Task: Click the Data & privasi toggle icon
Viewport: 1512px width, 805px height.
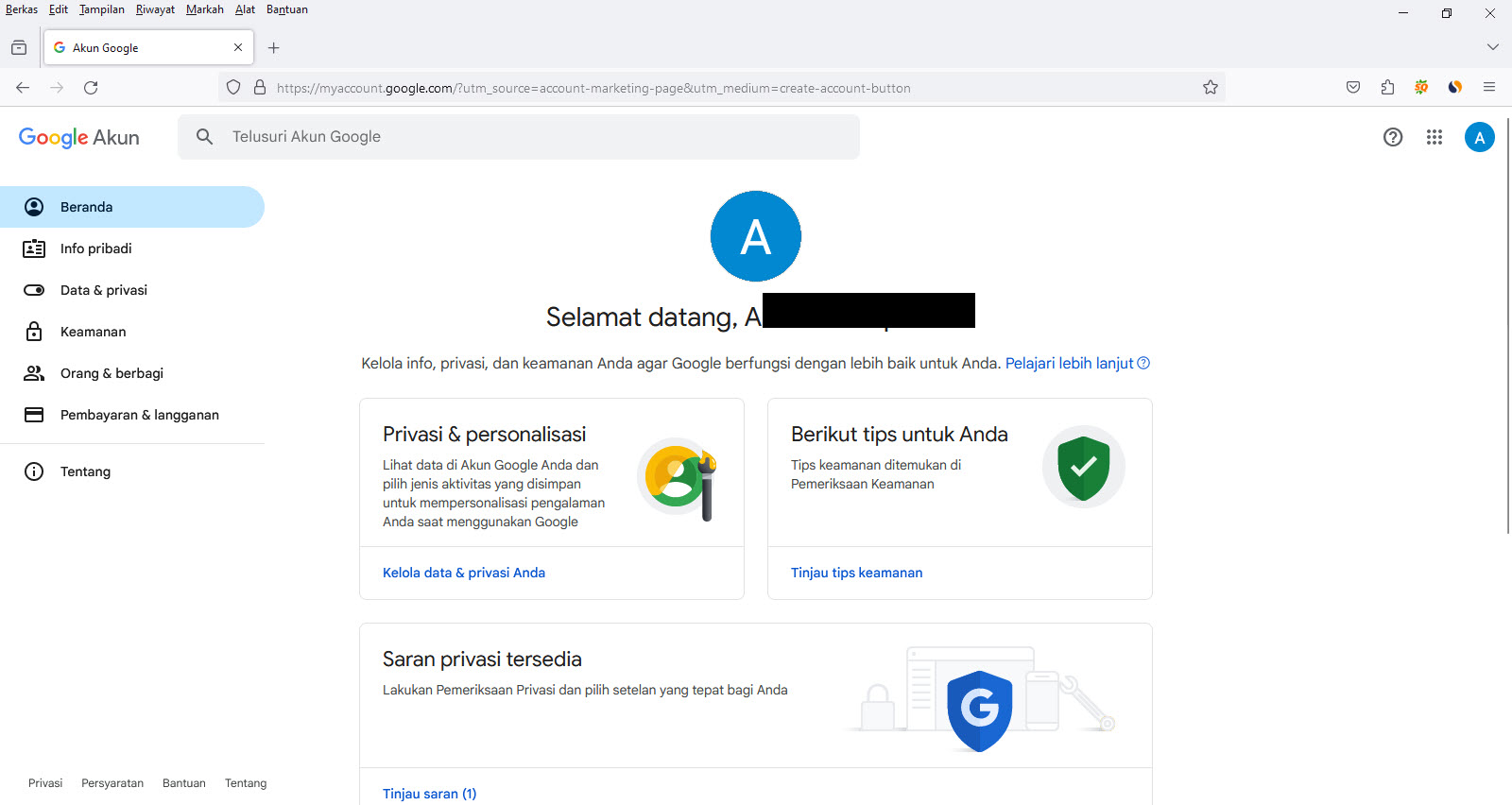Action: pos(34,290)
